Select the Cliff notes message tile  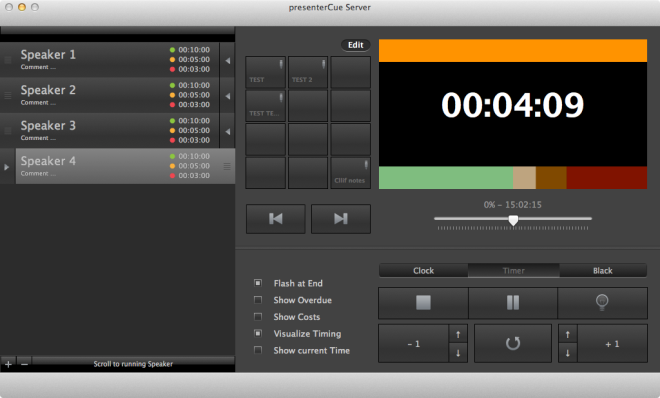pos(351,173)
